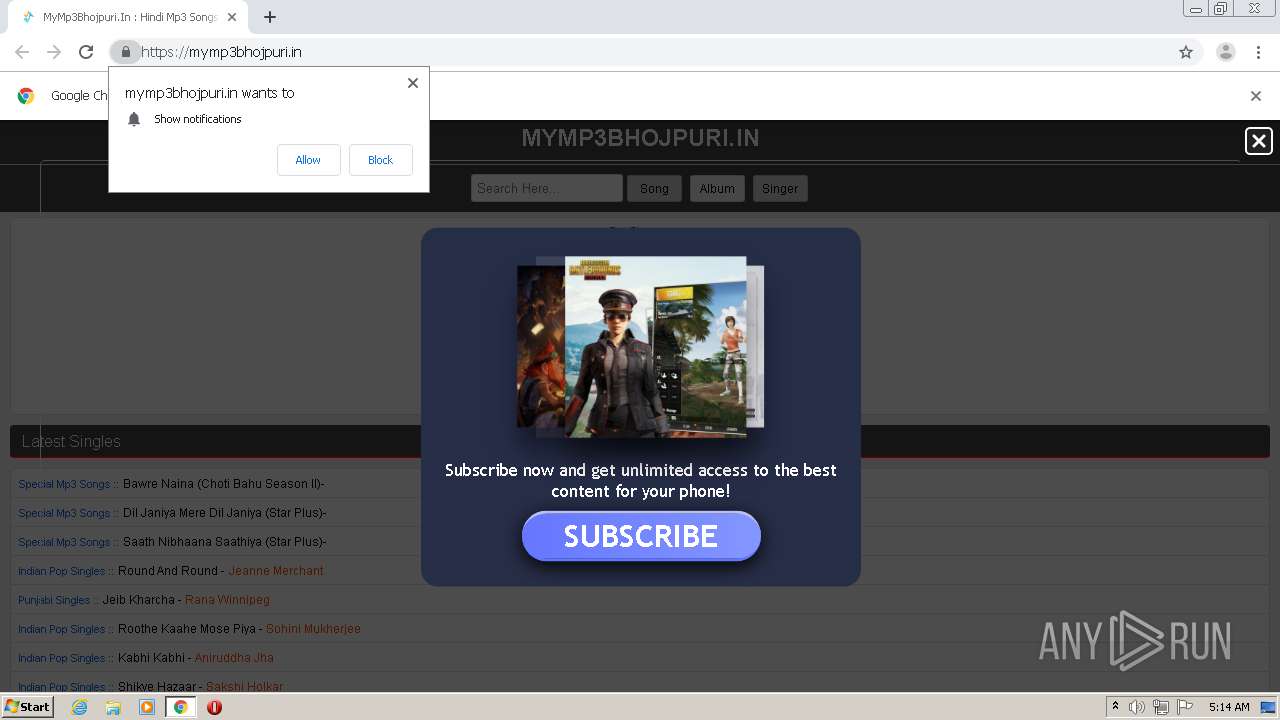Click the Song search button
The width and height of the screenshot is (1280, 720).
click(654, 188)
